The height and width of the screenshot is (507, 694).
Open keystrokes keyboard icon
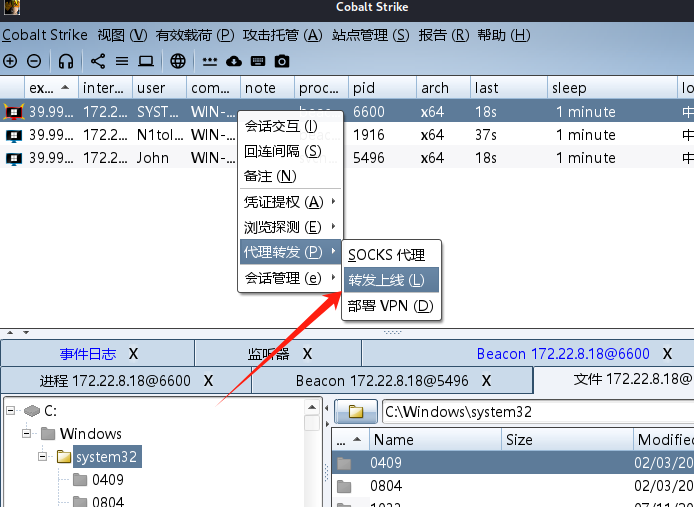click(258, 61)
